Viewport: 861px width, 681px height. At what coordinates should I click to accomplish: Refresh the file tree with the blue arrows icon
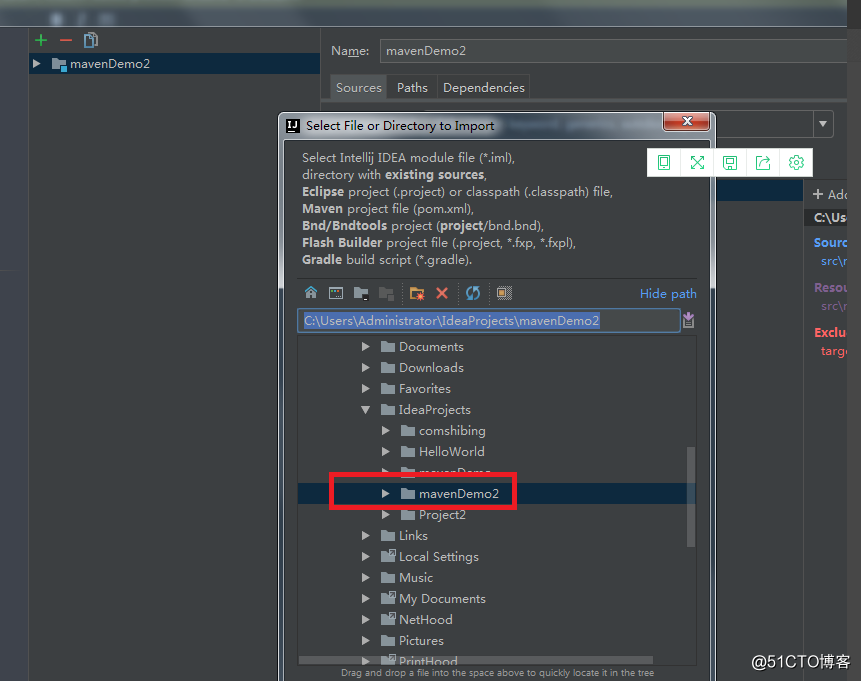pos(473,293)
